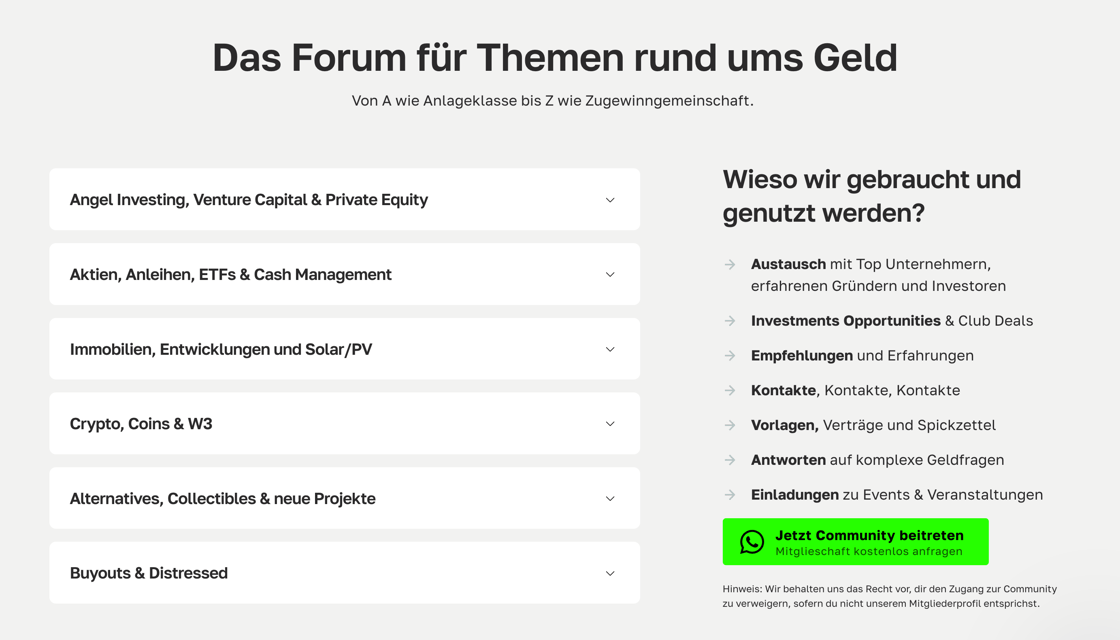Click arrow icon beside Antworten bullet

click(730, 460)
